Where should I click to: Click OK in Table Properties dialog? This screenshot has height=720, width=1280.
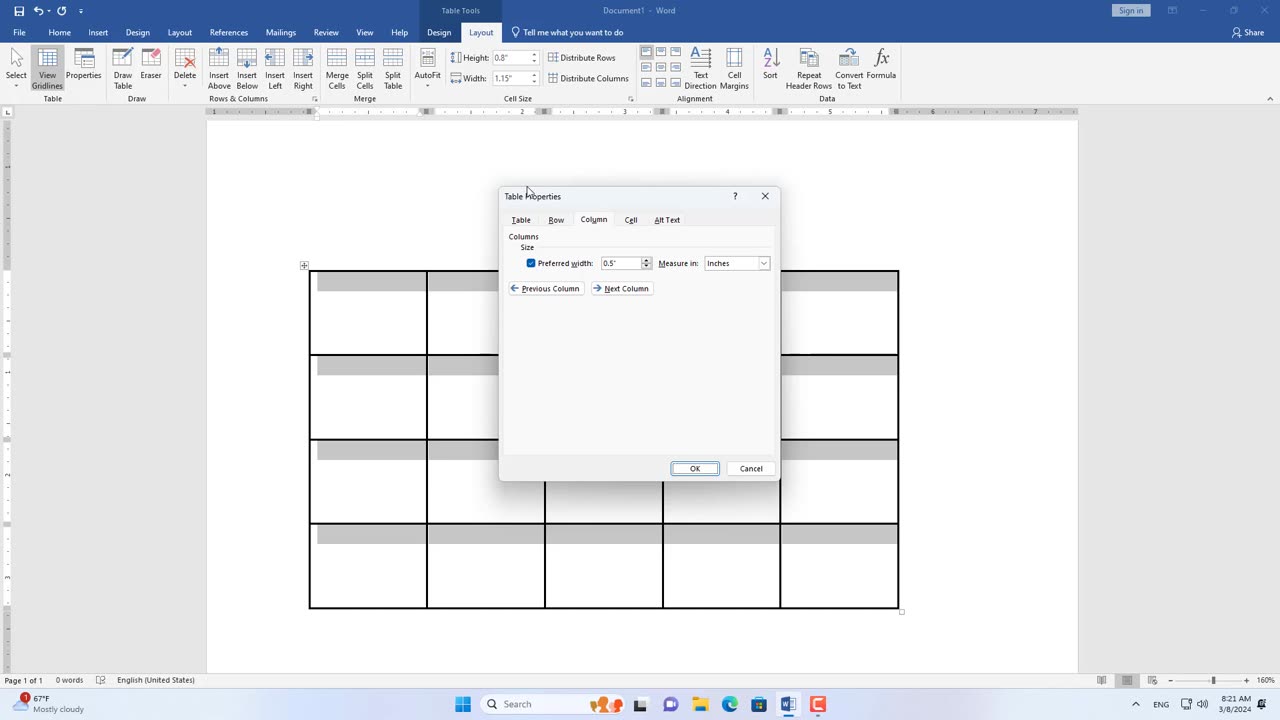point(695,468)
